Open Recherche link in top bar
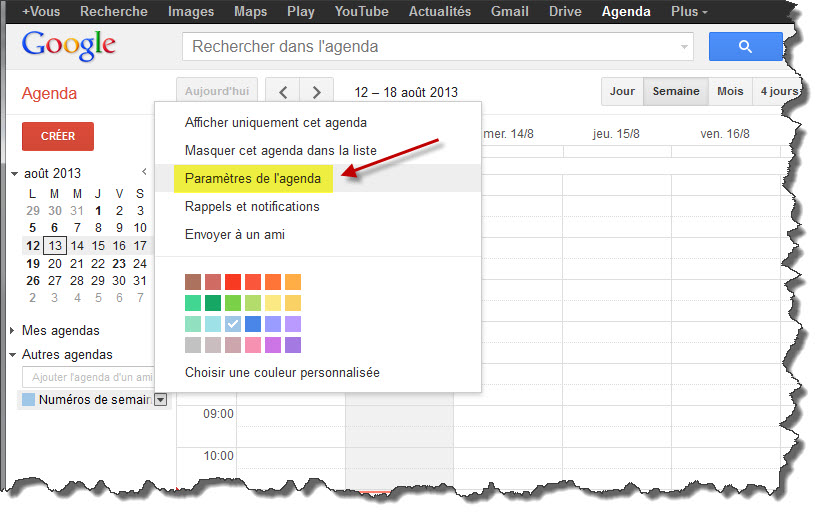 pyautogui.click(x=113, y=12)
